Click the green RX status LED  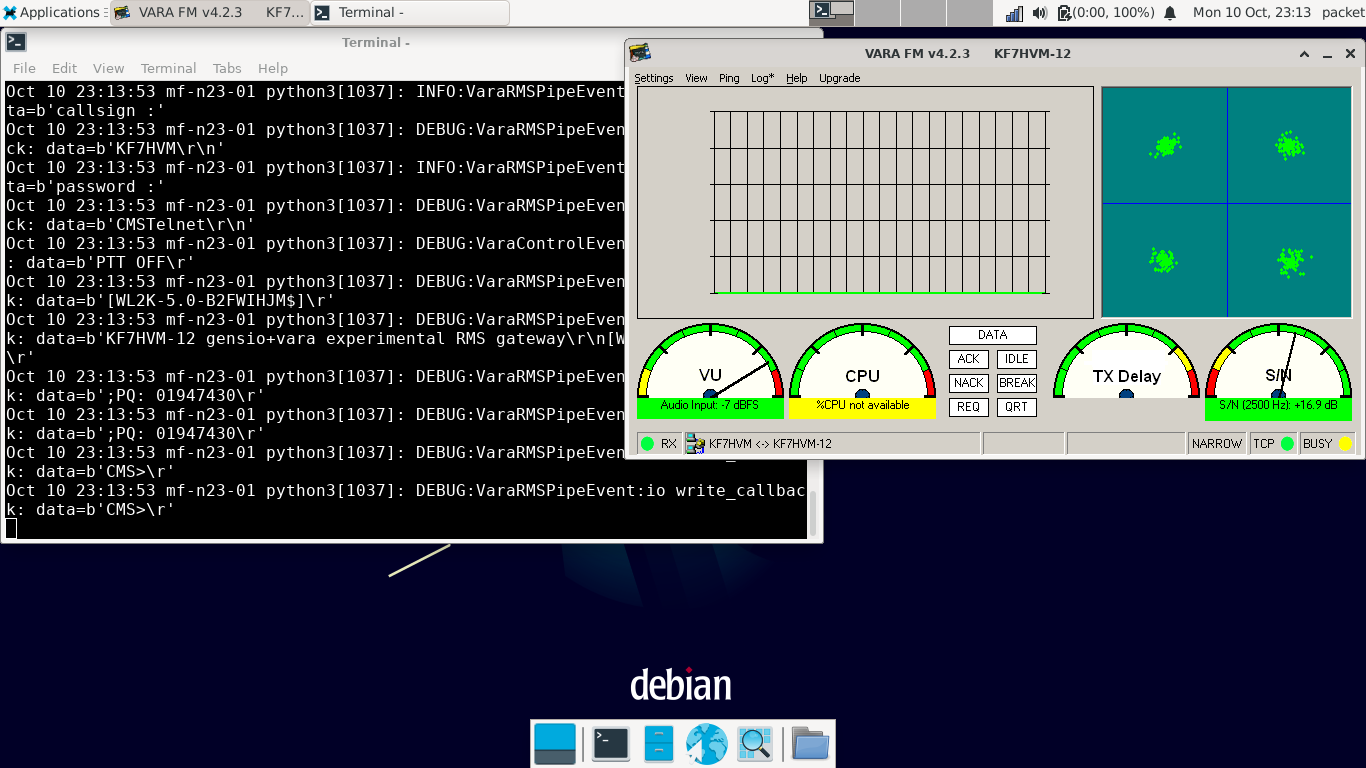point(647,444)
